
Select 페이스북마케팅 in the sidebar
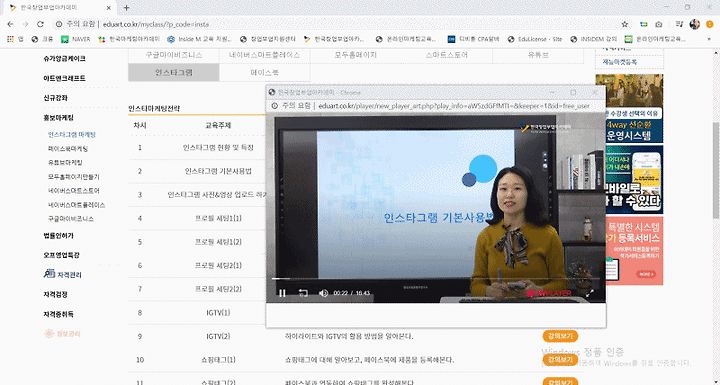coord(68,149)
